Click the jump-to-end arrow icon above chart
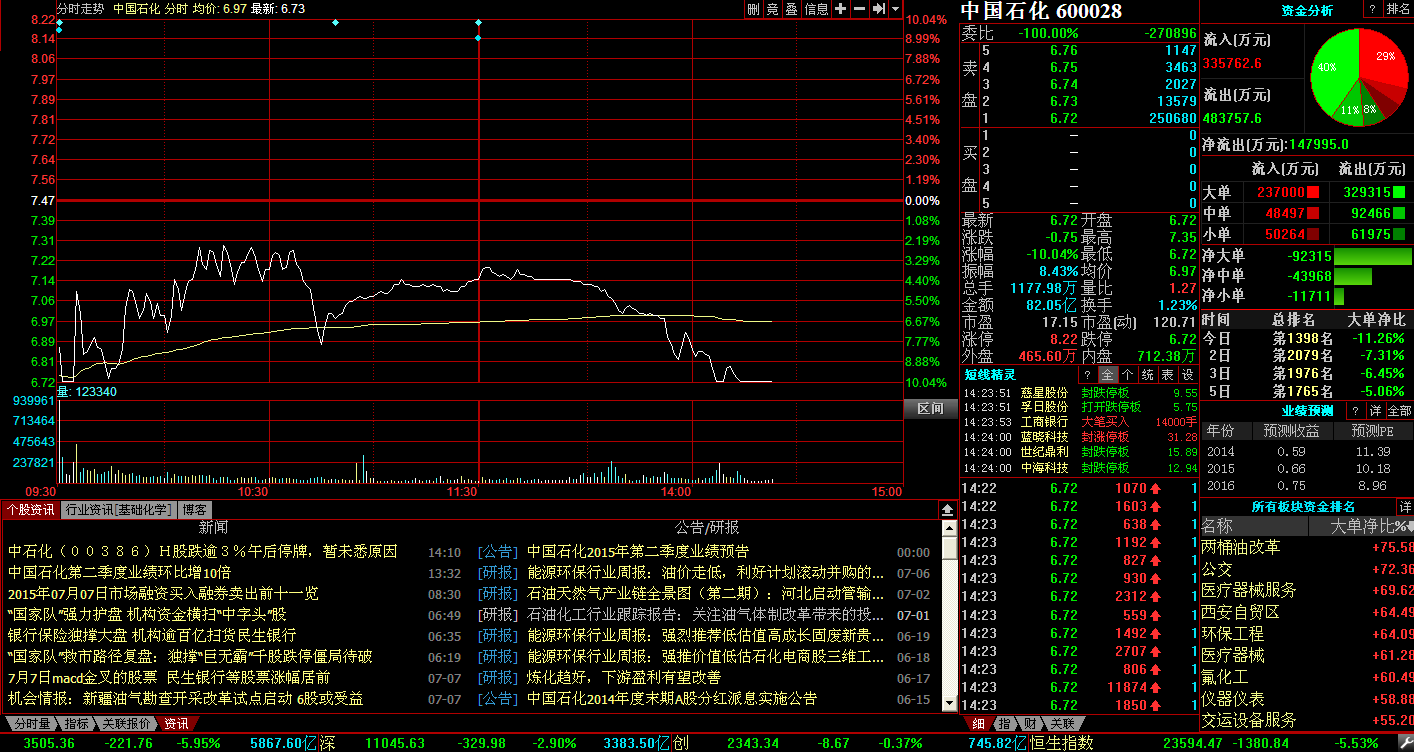Image resolution: width=1414 pixels, height=752 pixels. point(877,9)
